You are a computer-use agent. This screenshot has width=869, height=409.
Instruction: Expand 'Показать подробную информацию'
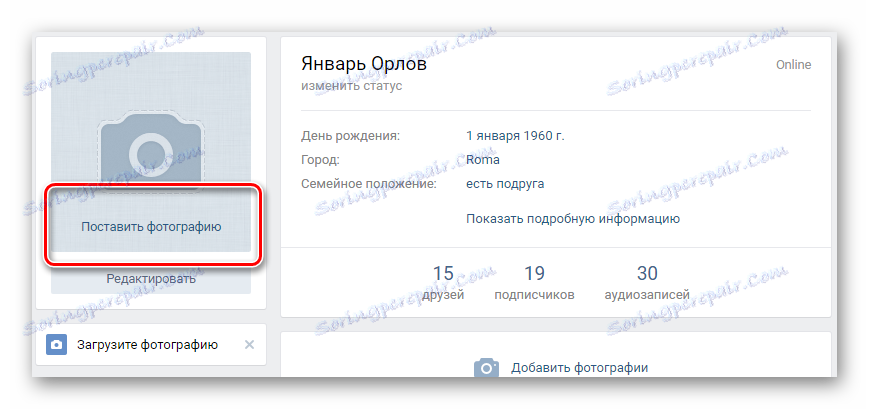click(573, 219)
